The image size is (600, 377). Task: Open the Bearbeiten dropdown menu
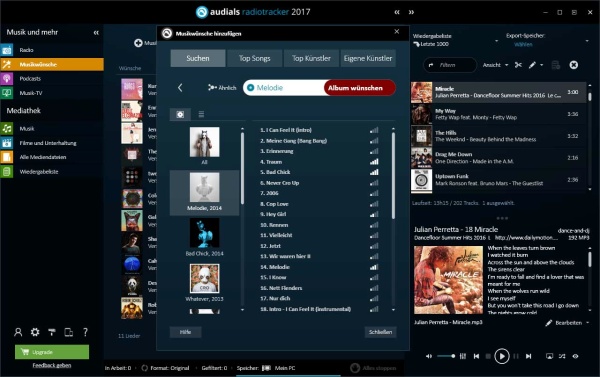pyautogui.click(x=568, y=323)
